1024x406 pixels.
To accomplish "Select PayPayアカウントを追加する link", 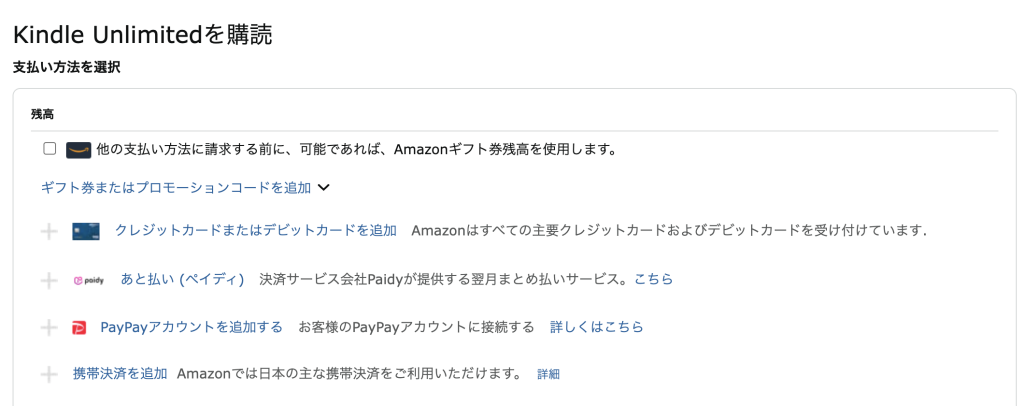I will click(x=192, y=327).
